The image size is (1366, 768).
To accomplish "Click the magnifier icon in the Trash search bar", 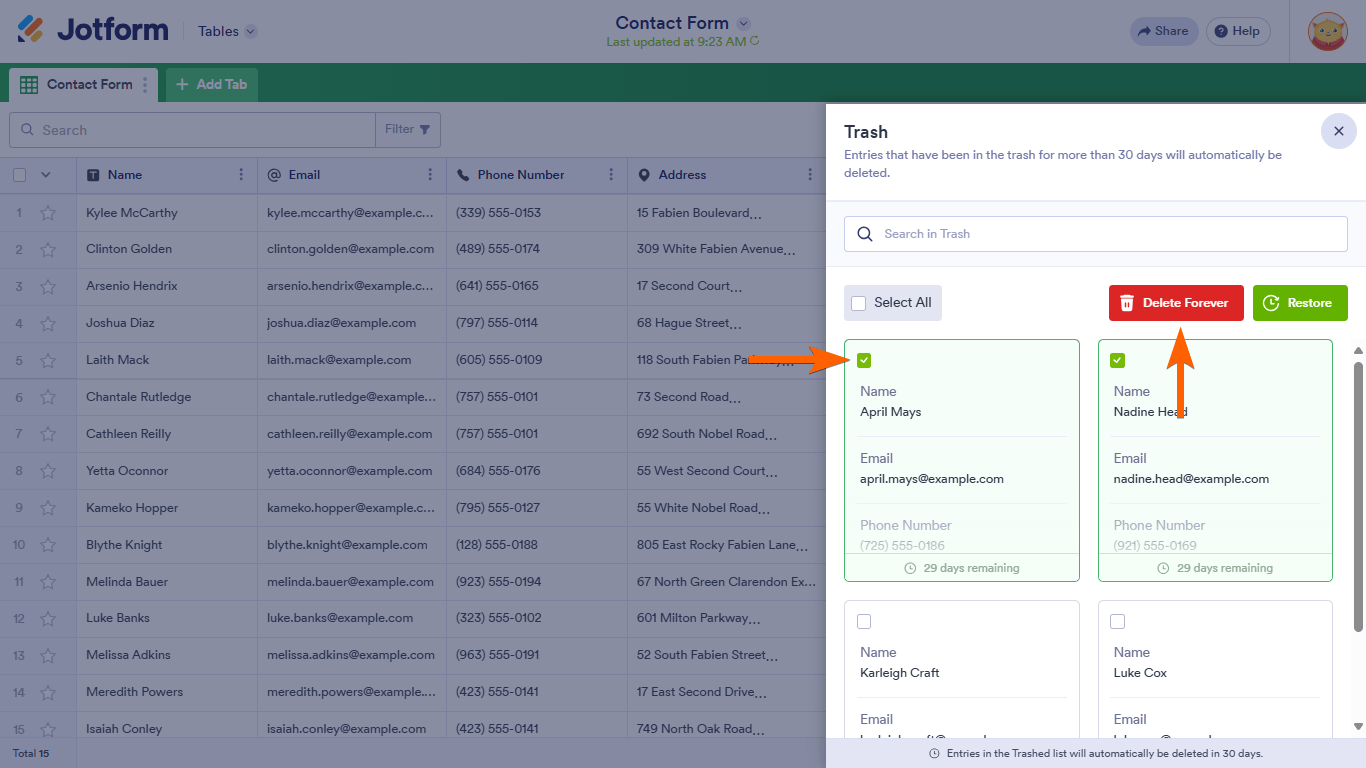I will pyautogui.click(x=865, y=233).
